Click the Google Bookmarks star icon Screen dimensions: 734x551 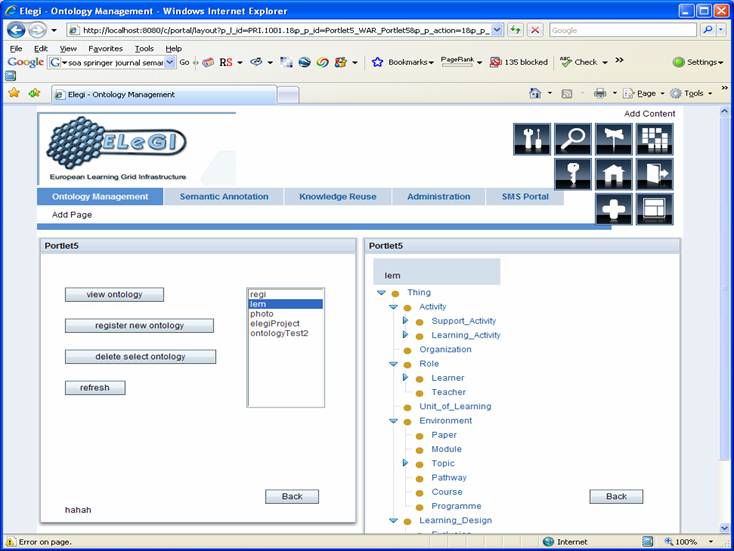377,62
